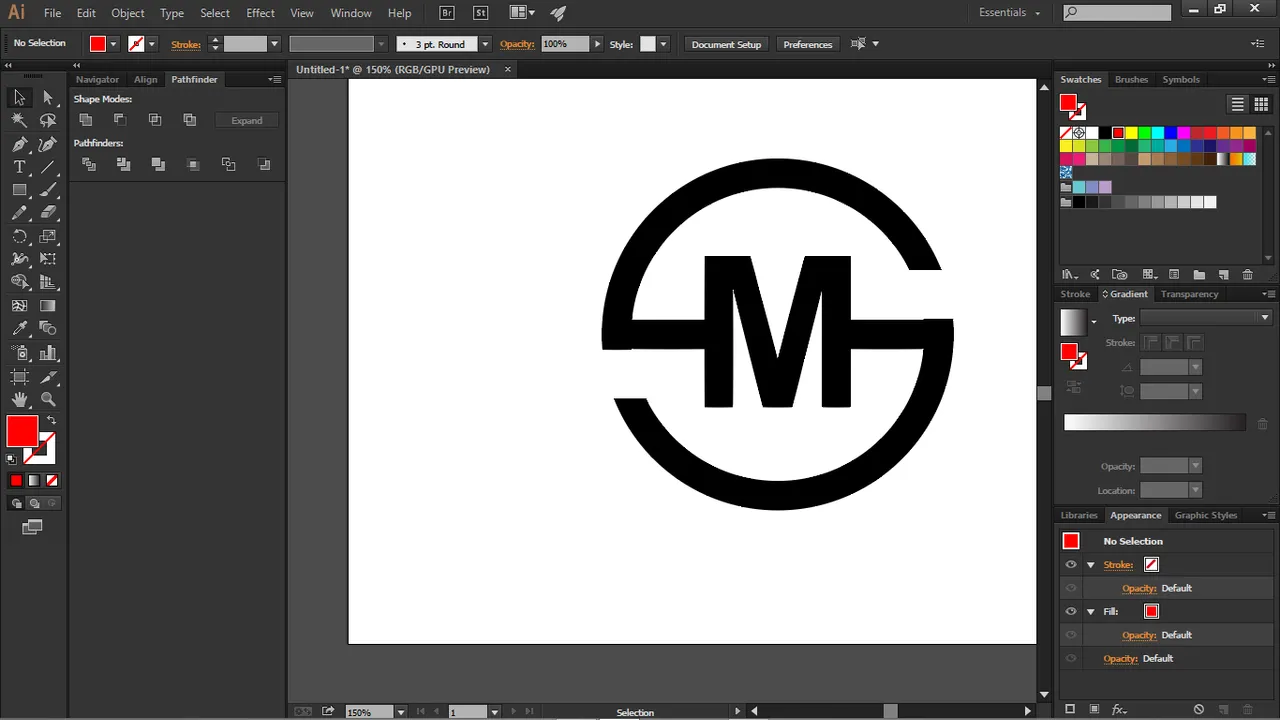Select the Shape Builder tool
The height and width of the screenshot is (720, 1280).
pyautogui.click(x=19, y=282)
